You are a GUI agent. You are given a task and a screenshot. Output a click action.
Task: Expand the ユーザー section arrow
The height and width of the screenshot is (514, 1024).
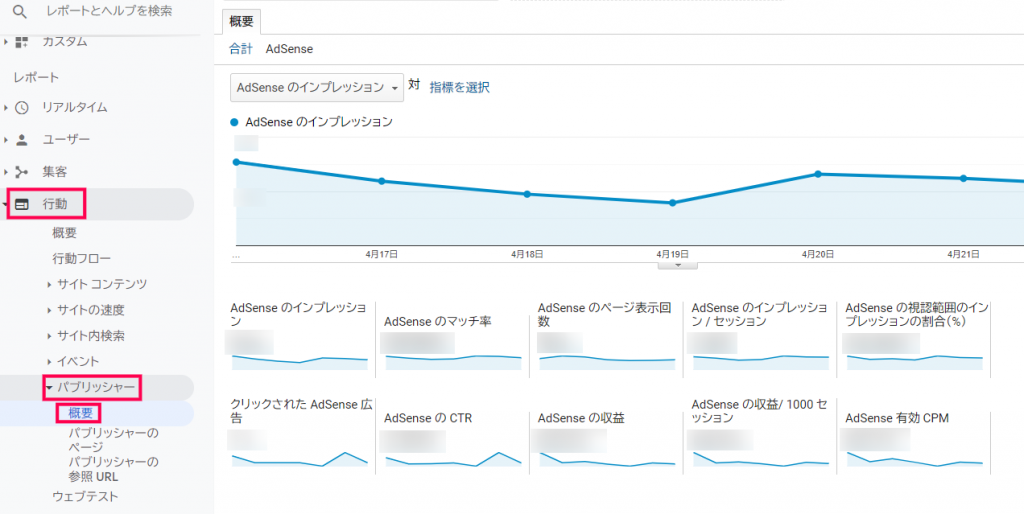6,140
